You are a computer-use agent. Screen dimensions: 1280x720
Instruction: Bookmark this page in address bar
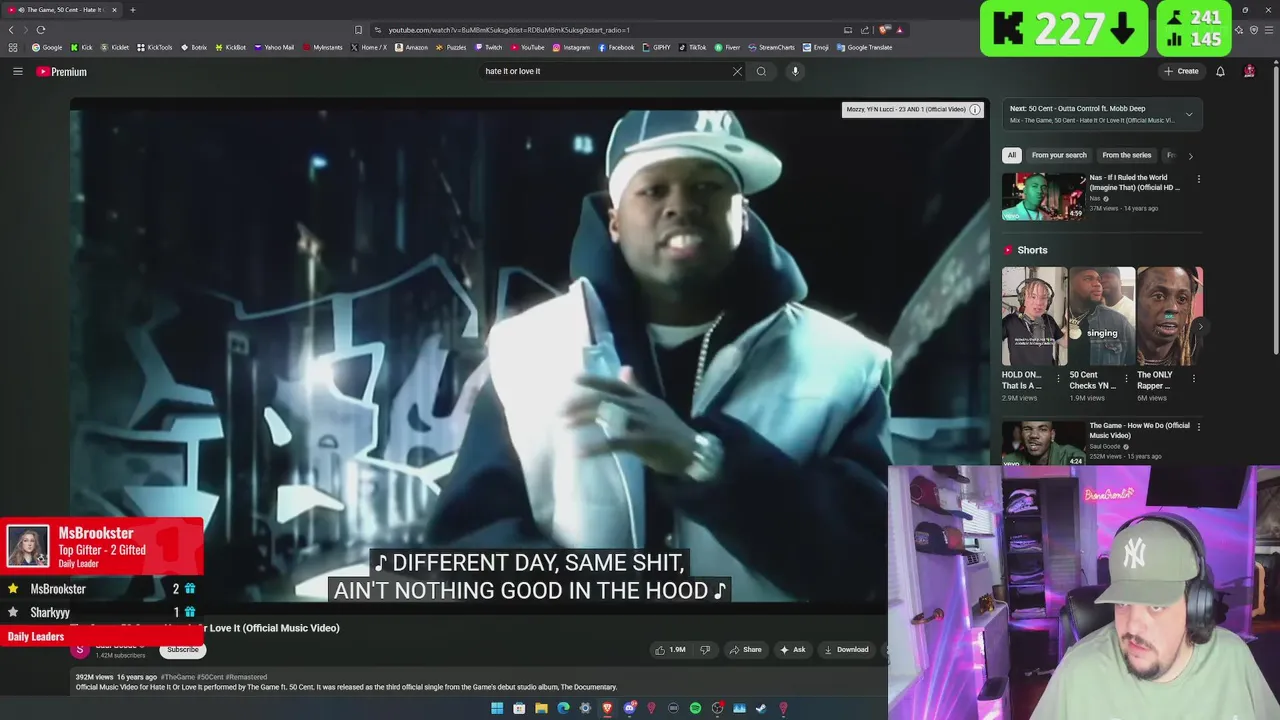pyautogui.click(x=358, y=30)
